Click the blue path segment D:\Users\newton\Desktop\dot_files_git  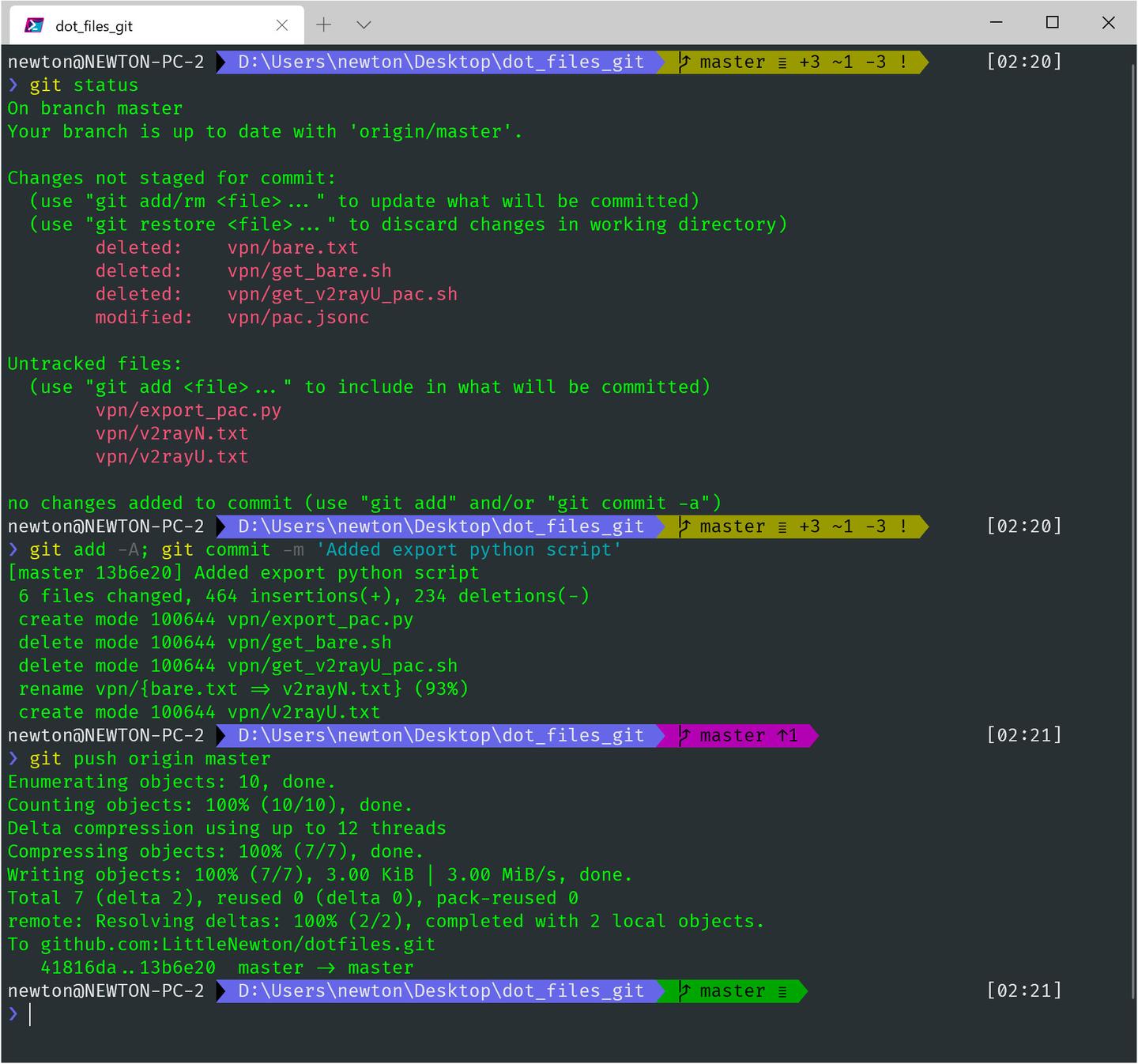[x=439, y=62]
